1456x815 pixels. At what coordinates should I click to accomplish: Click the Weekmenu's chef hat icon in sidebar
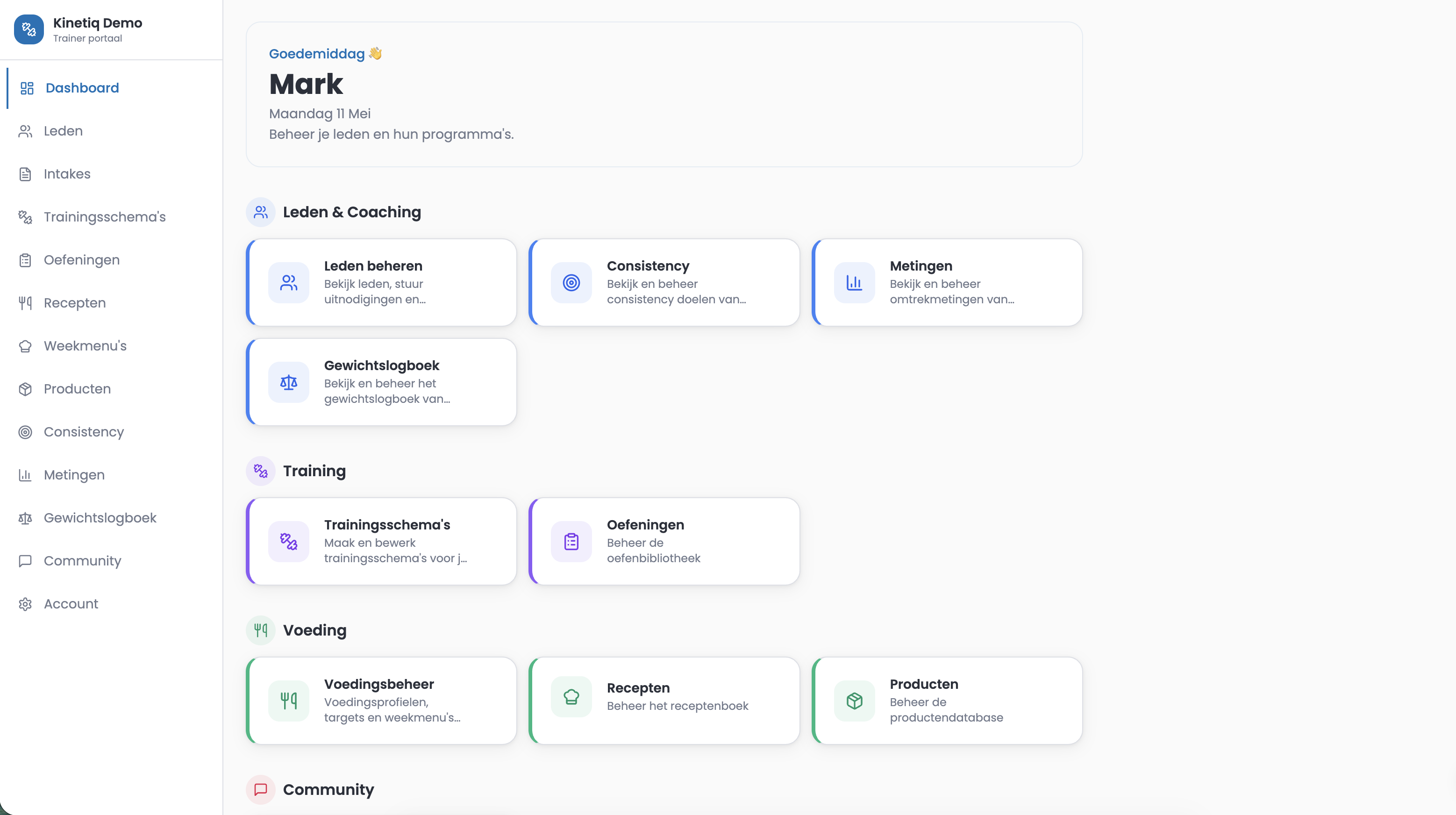coord(25,346)
